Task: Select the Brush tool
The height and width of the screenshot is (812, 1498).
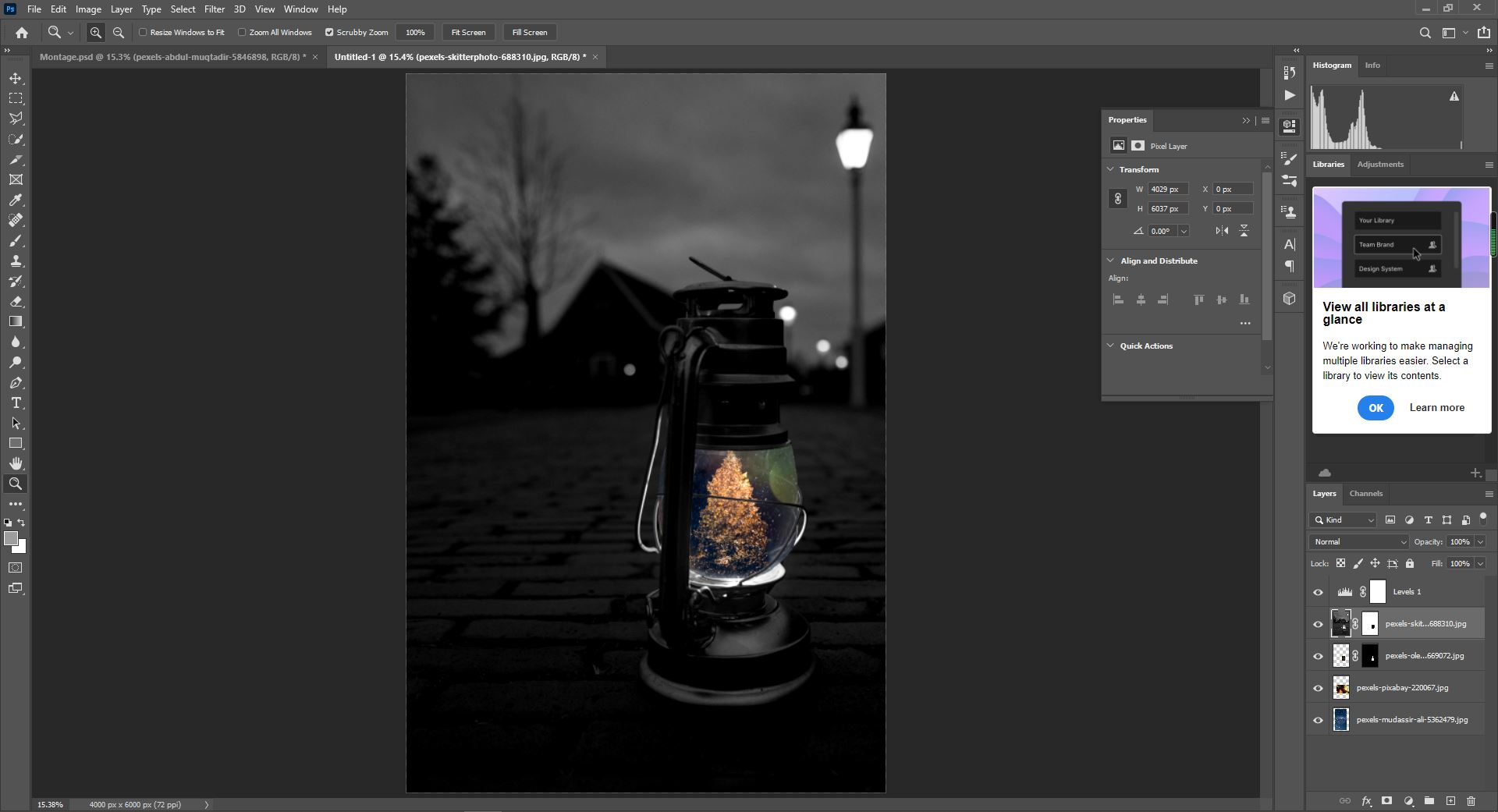Action: click(x=16, y=240)
